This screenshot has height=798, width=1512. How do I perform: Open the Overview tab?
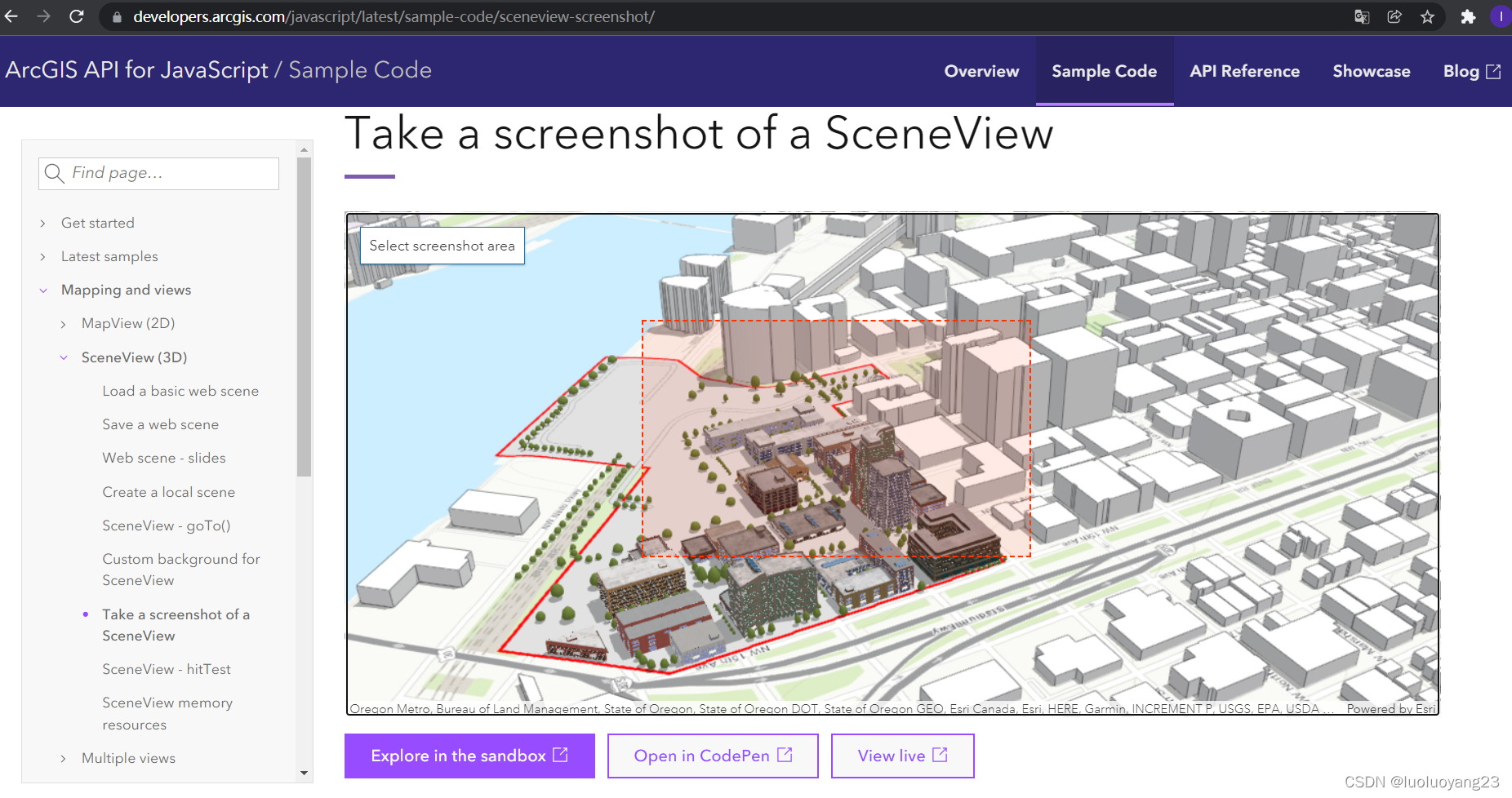[x=981, y=72]
